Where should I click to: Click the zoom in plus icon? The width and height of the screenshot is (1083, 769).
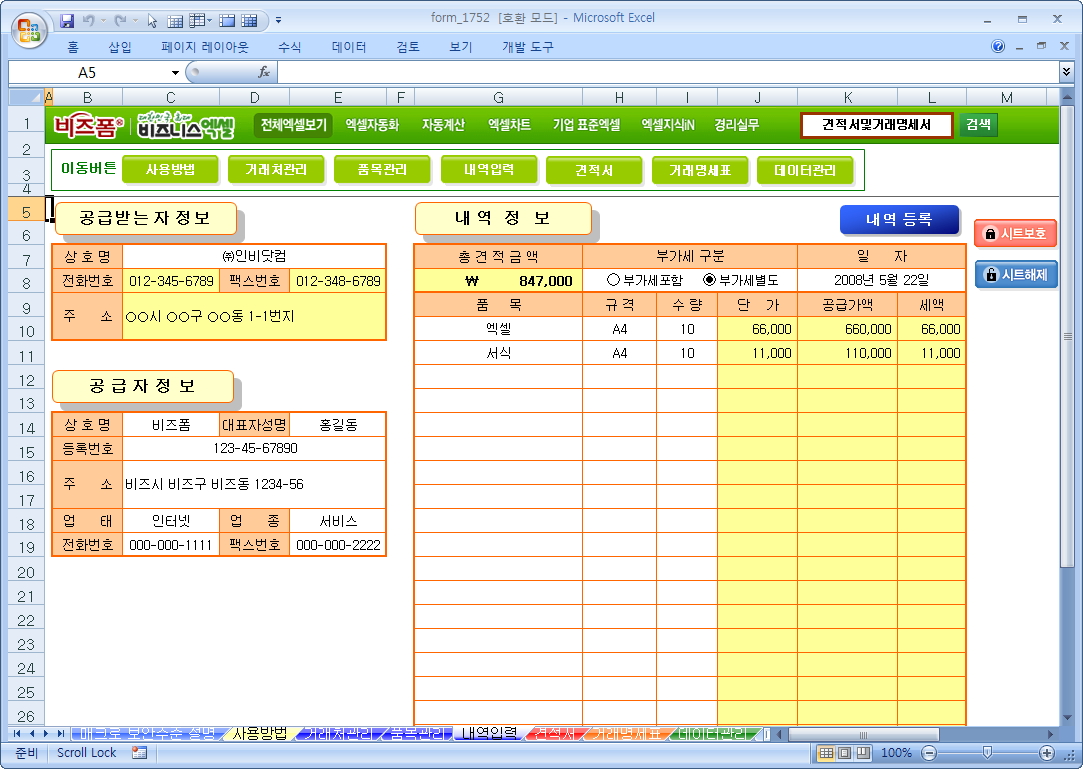pyautogui.click(x=1047, y=752)
